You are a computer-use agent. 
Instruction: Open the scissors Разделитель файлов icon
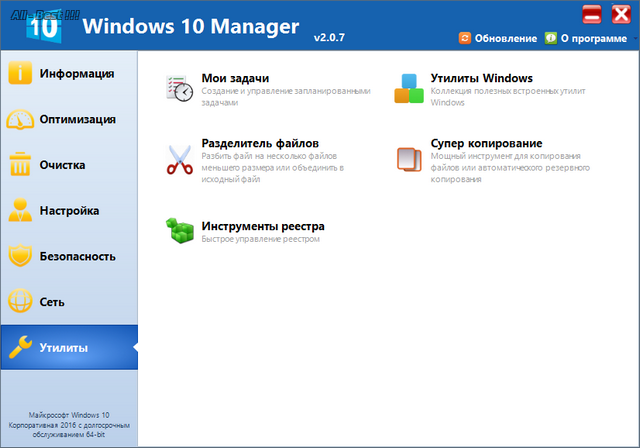(x=179, y=160)
